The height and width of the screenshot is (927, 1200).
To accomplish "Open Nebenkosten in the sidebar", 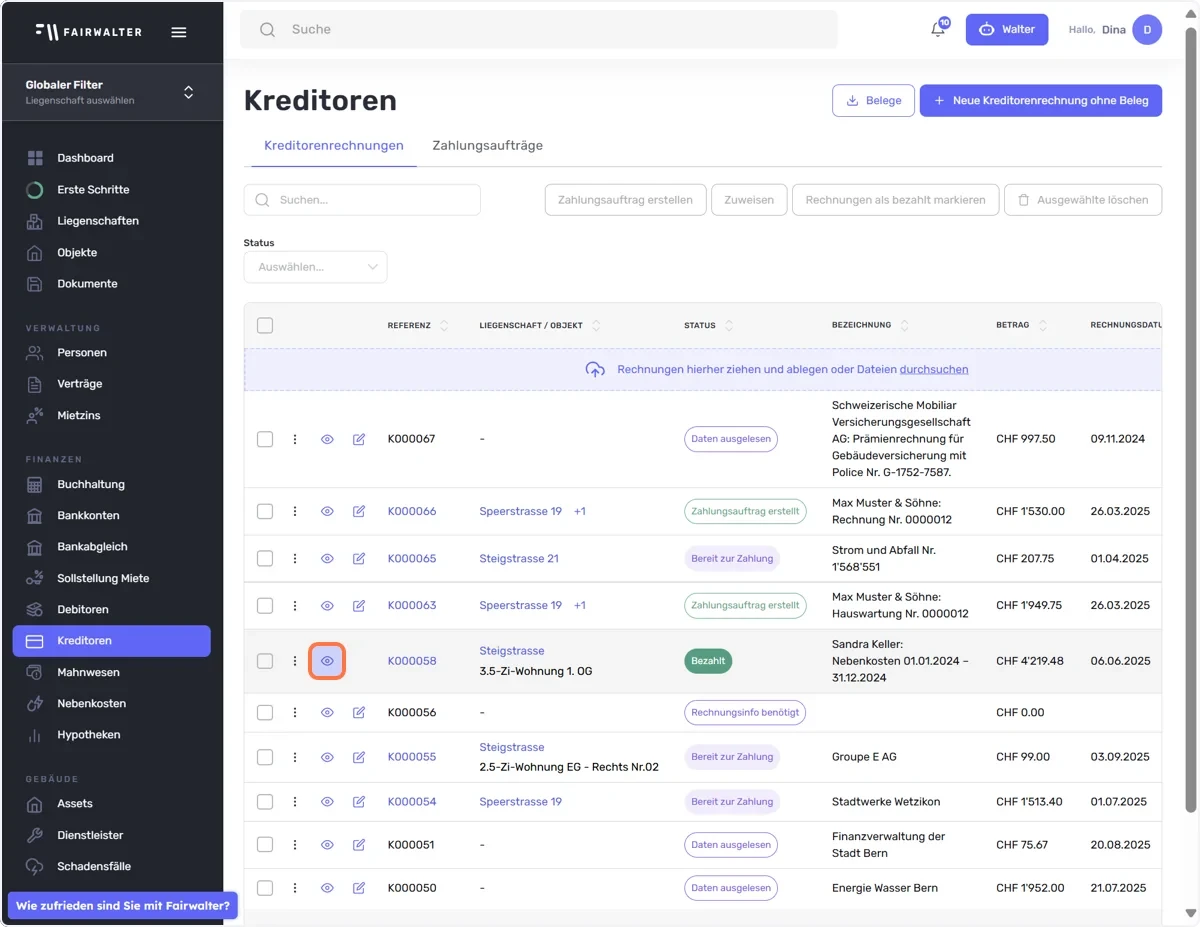I will point(91,703).
